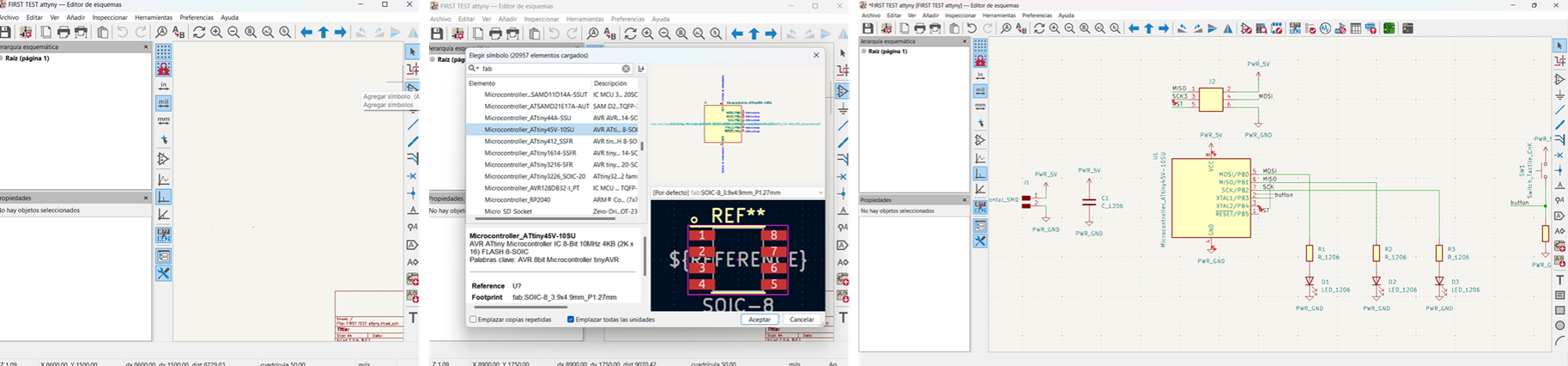
Task: Zoom out using left window toolbar
Action: coord(233,33)
